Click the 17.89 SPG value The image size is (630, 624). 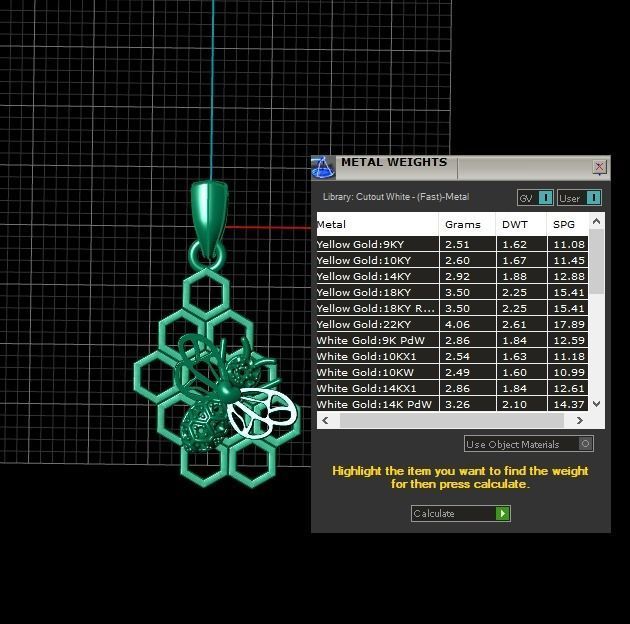tap(569, 324)
